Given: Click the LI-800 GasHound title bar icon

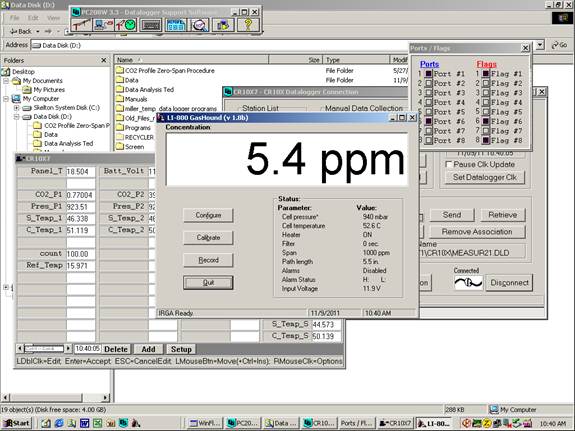Looking at the screenshot, I should pos(161,117).
